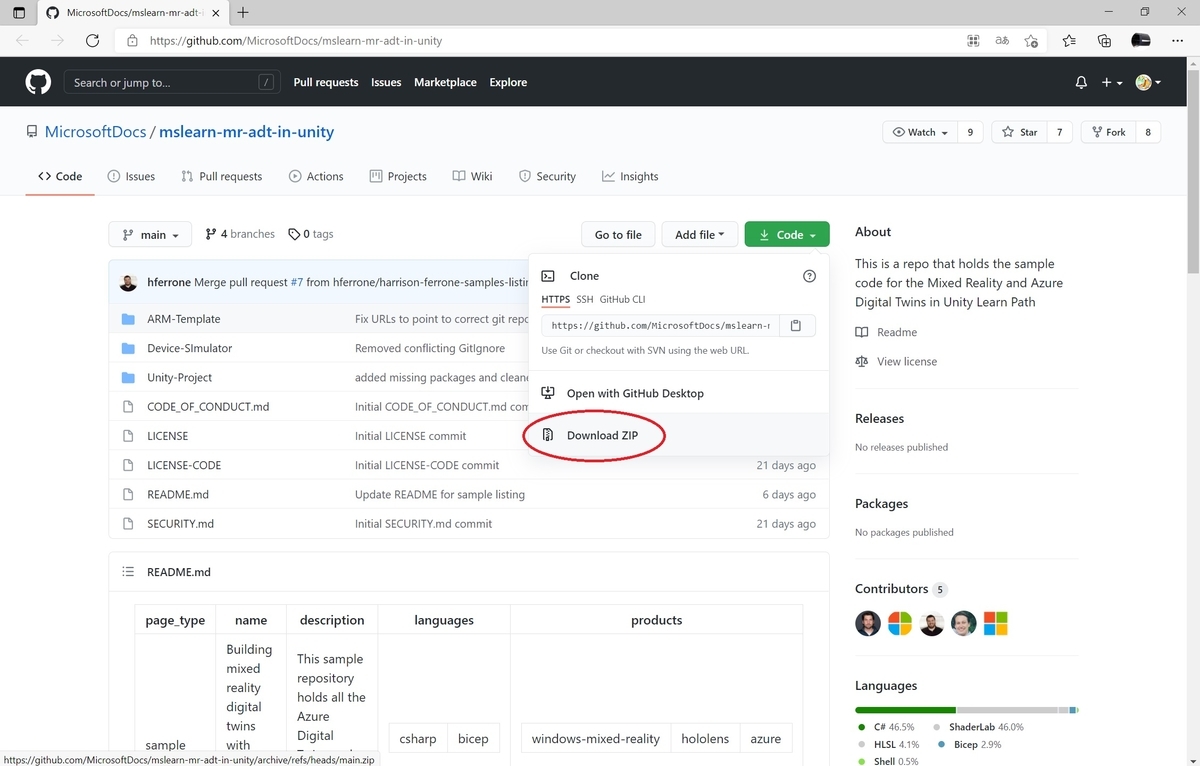
Task: Open the Security tab
Action: click(x=547, y=176)
